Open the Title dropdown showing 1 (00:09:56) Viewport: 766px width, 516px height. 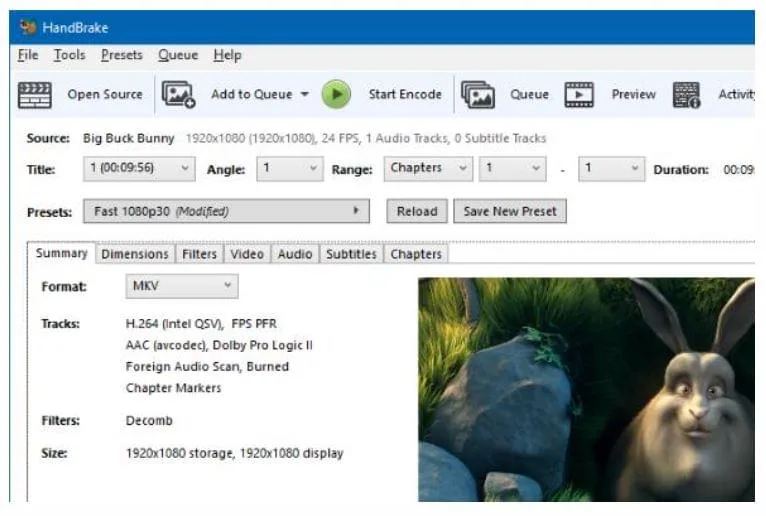point(139,169)
